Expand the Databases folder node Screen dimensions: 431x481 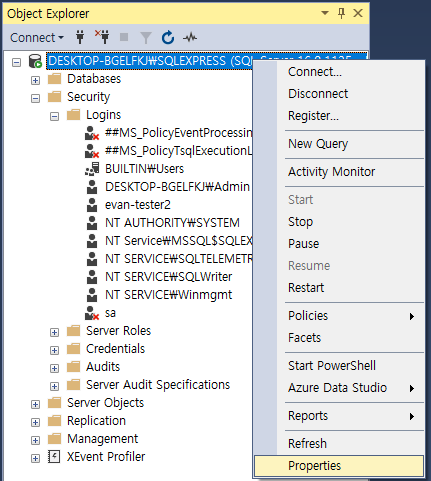point(35,80)
